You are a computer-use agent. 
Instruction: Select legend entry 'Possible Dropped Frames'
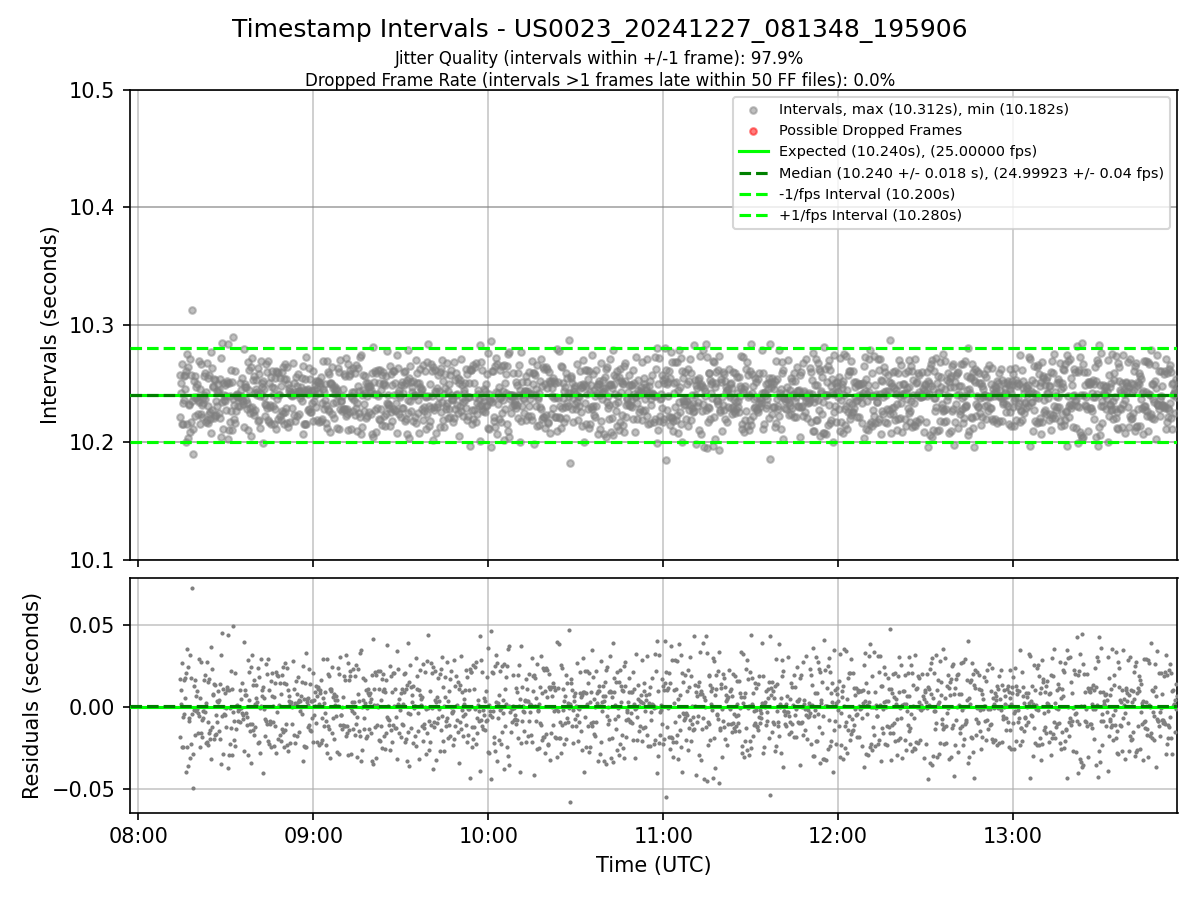[x=870, y=130]
